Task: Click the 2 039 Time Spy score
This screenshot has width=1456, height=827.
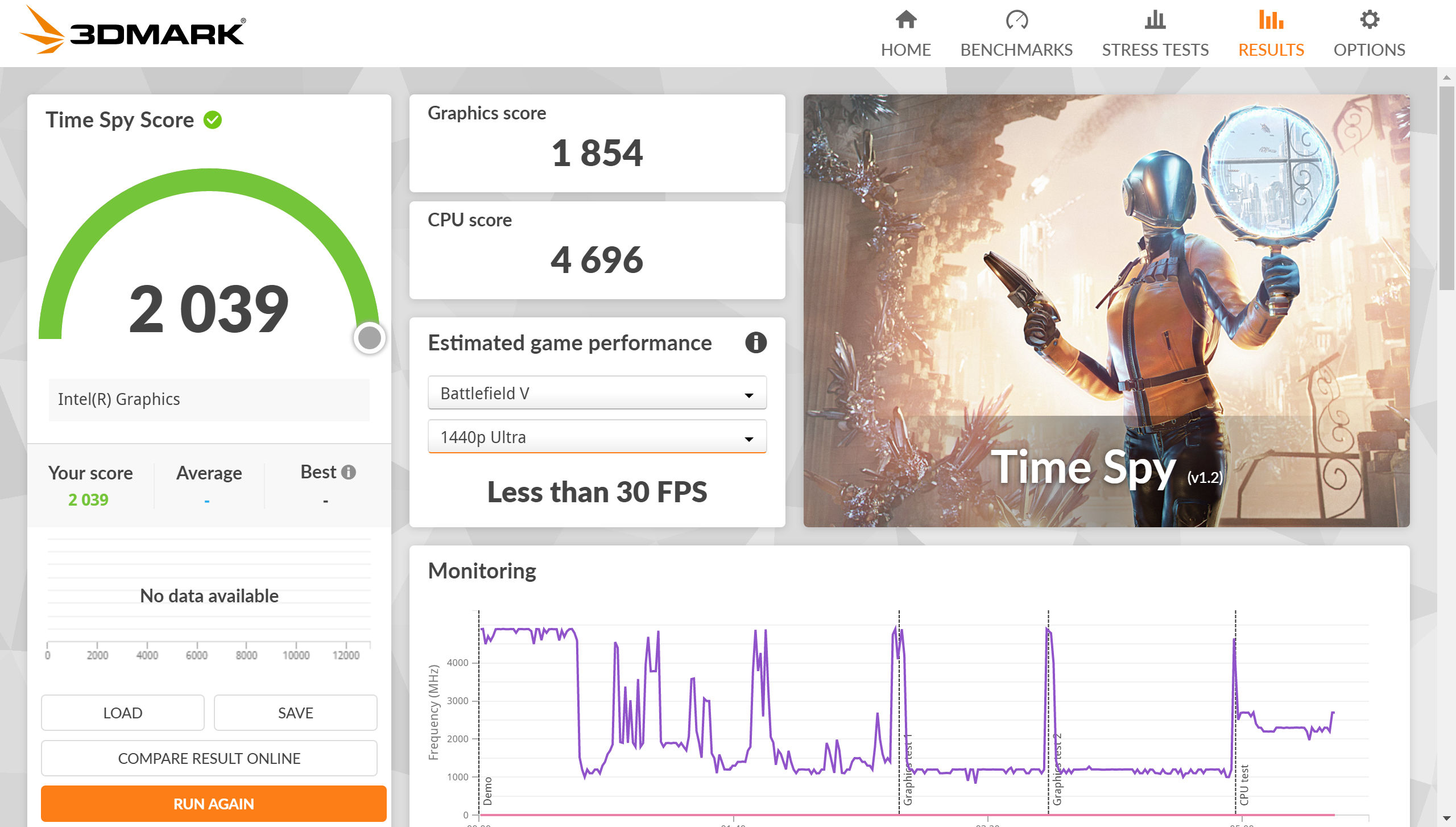Action: [x=209, y=309]
